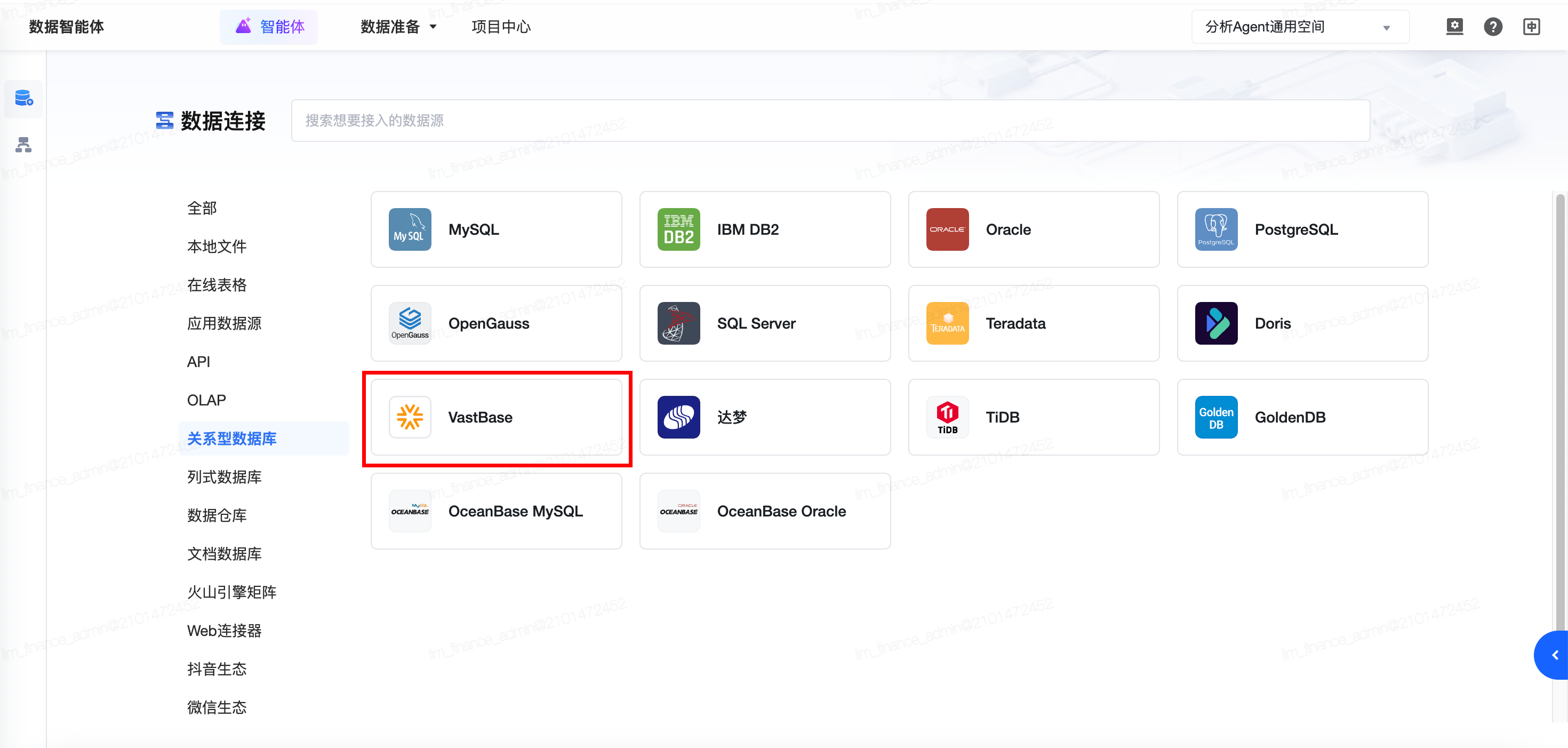Viewport: 1568px width, 748px height.
Task: Select the 文档数据库 category
Action: [224, 554]
